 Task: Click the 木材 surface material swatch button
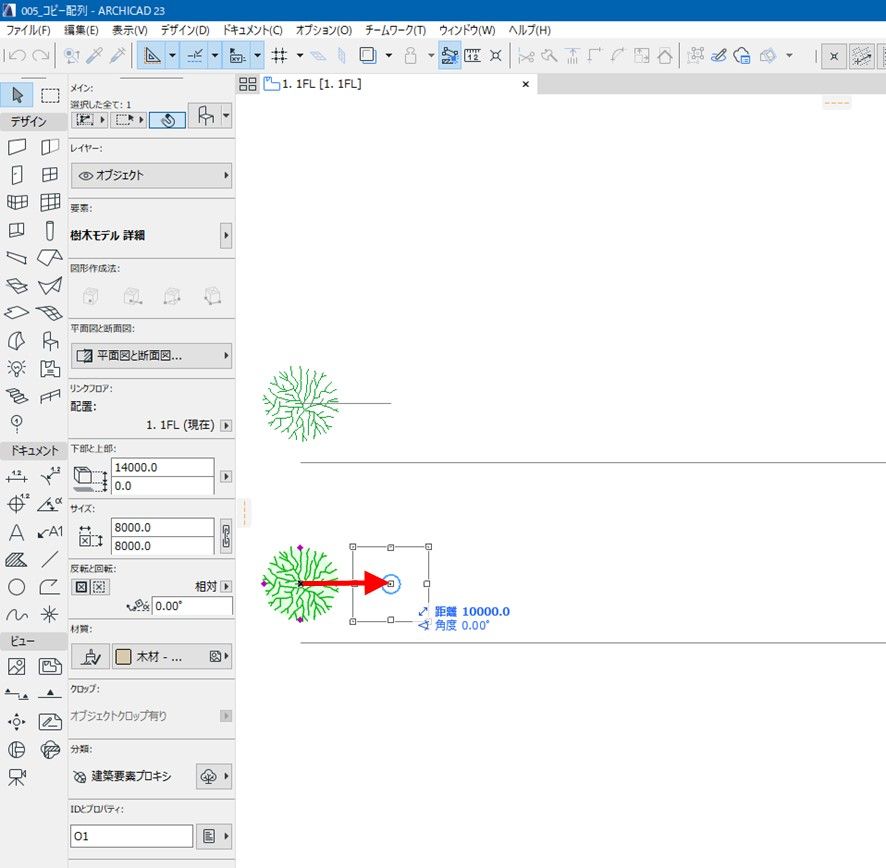coord(172,656)
